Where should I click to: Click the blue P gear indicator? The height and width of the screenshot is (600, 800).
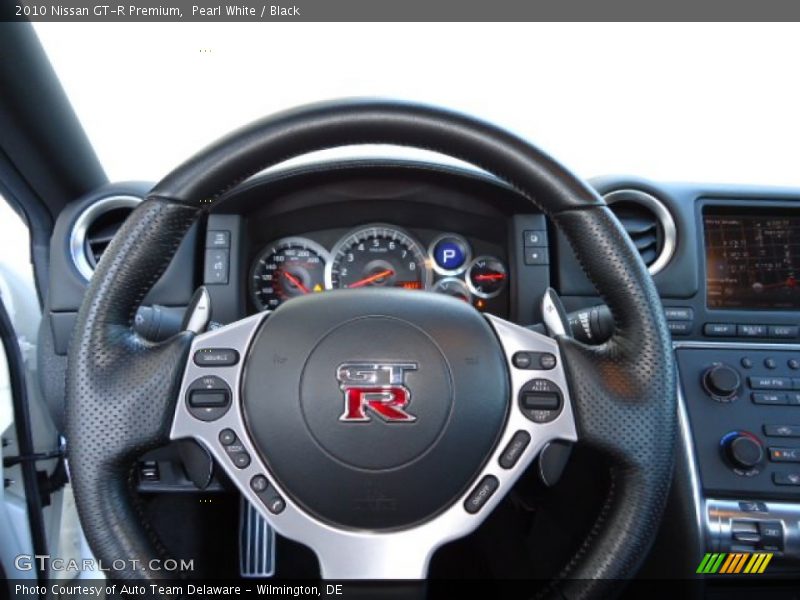click(x=449, y=255)
